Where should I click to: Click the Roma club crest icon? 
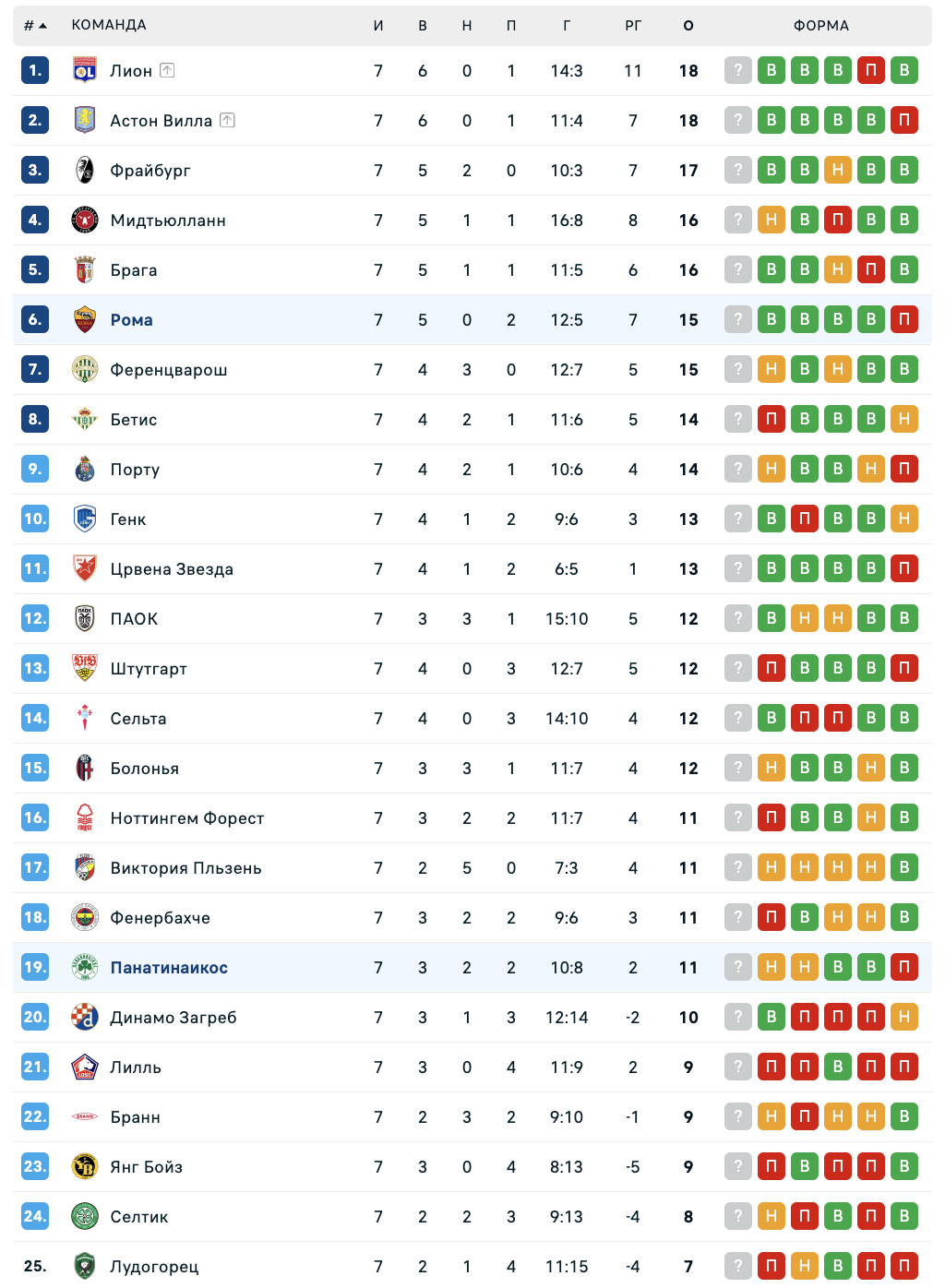(85, 320)
